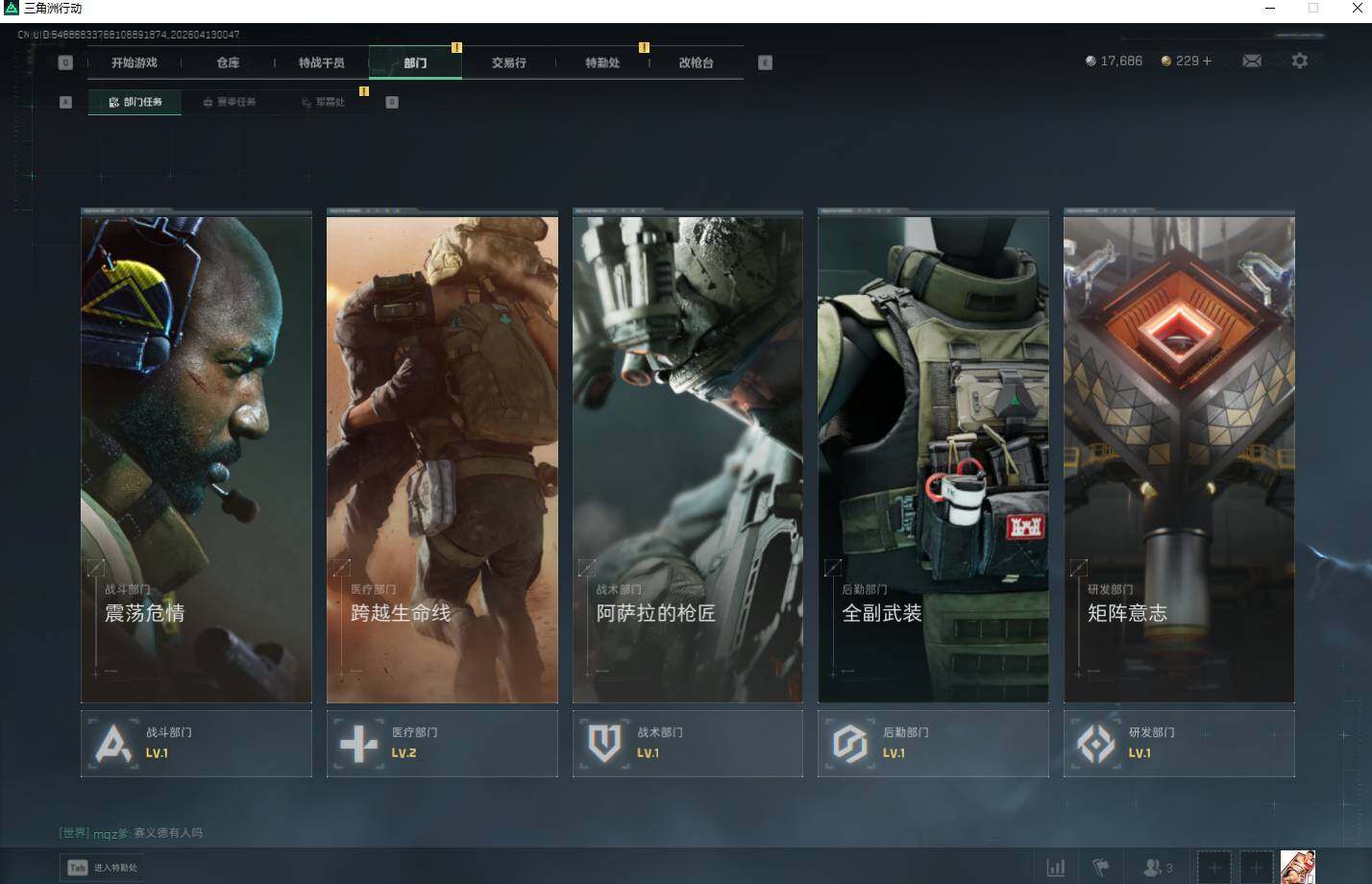The height and width of the screenshot is (884, 1372).
Task: Click the 三角洲行动 title bar app icon
Action: point(11,9)
